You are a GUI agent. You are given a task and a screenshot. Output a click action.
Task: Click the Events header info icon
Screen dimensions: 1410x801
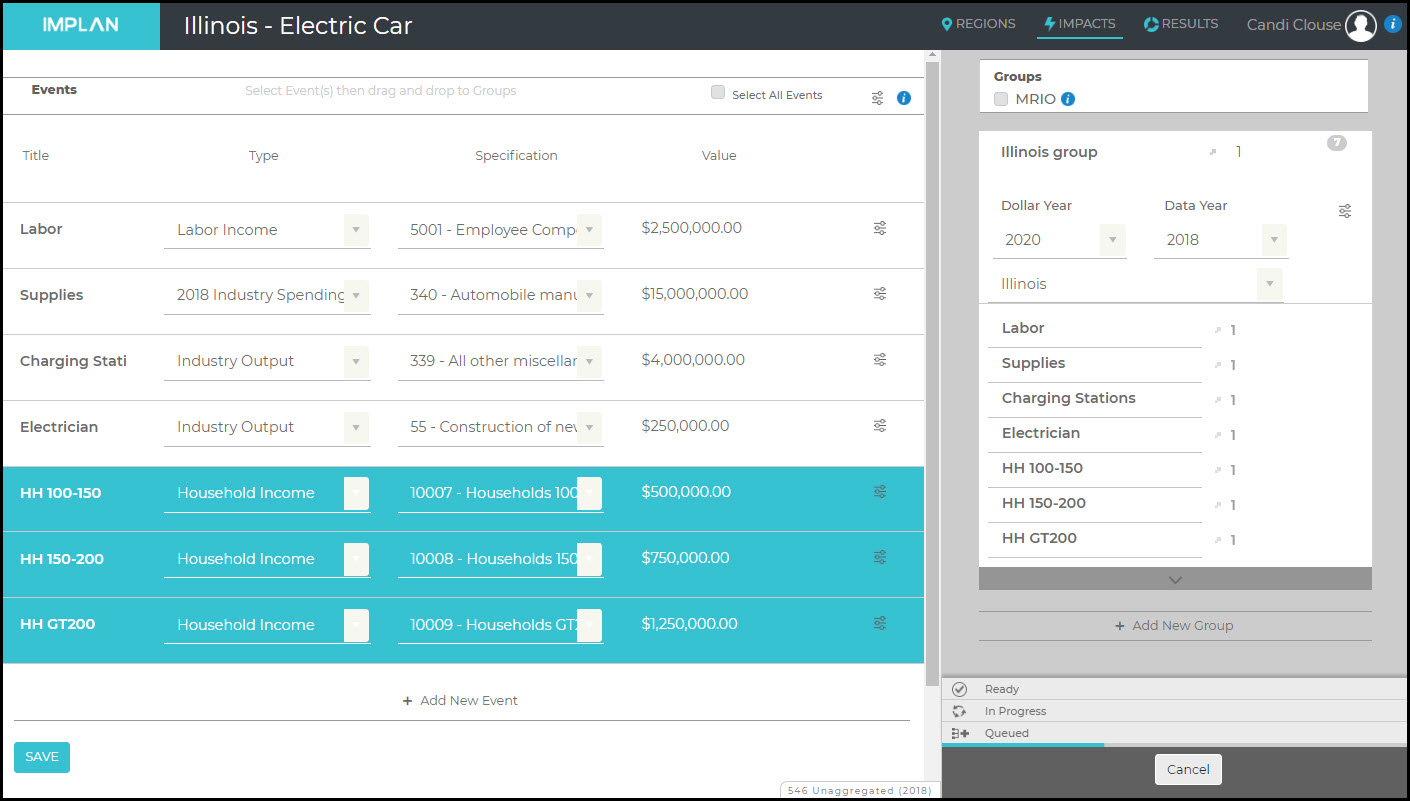point(904,98)
